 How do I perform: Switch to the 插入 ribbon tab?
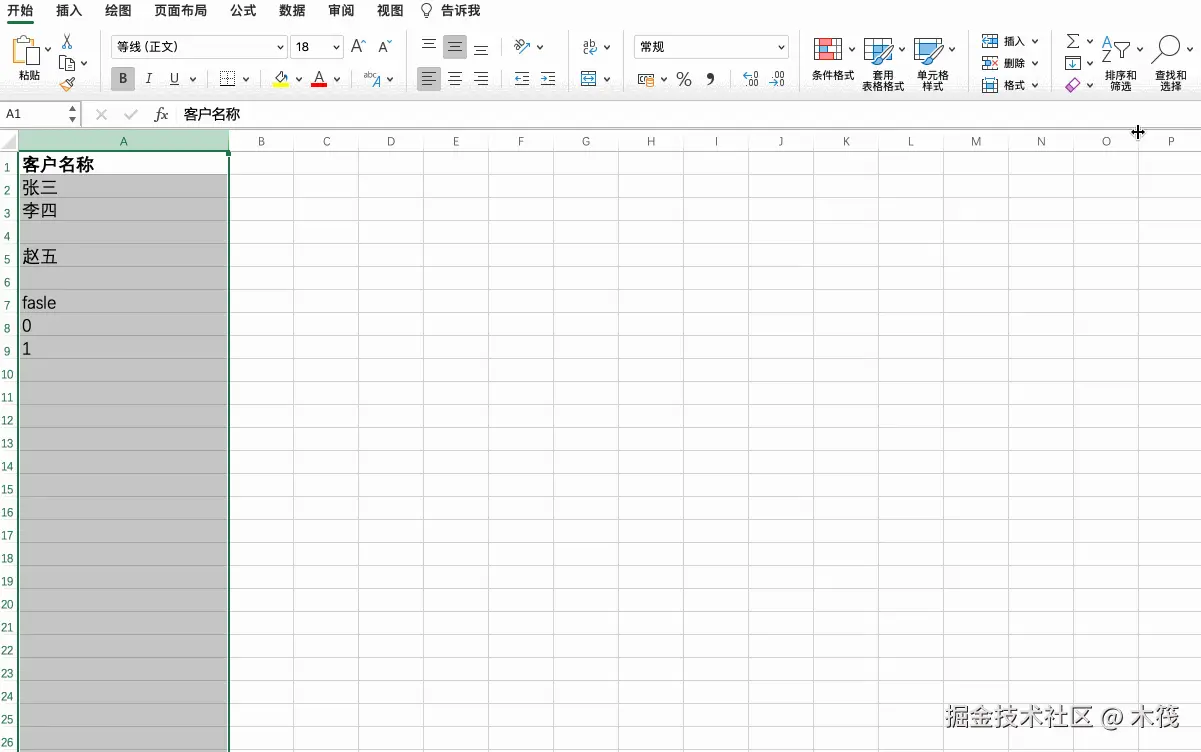(68, 11)
